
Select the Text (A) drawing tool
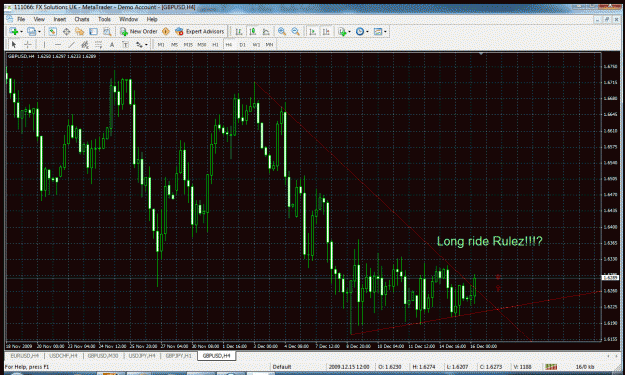(x=112, y=45)
